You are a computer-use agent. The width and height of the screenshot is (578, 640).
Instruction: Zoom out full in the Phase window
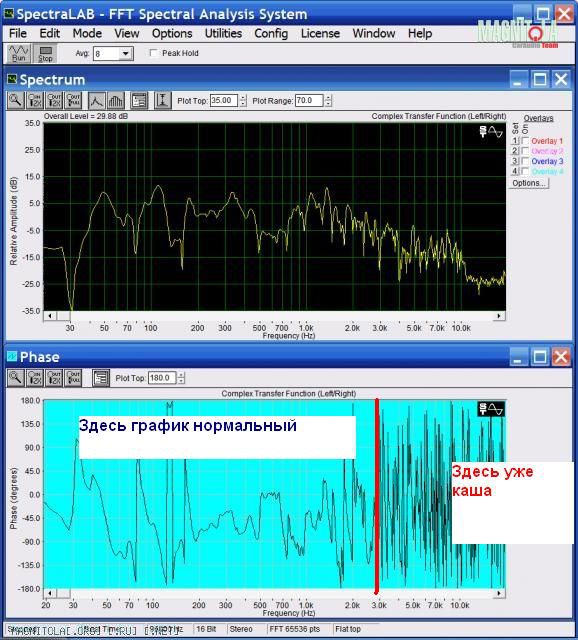[73, 378]
